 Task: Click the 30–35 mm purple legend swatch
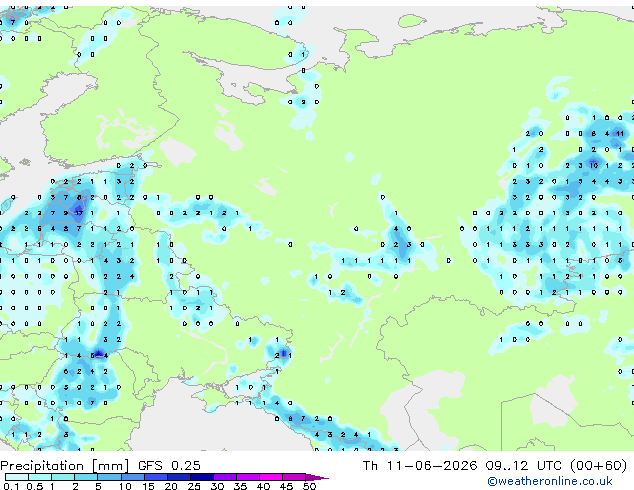(224, 477)
